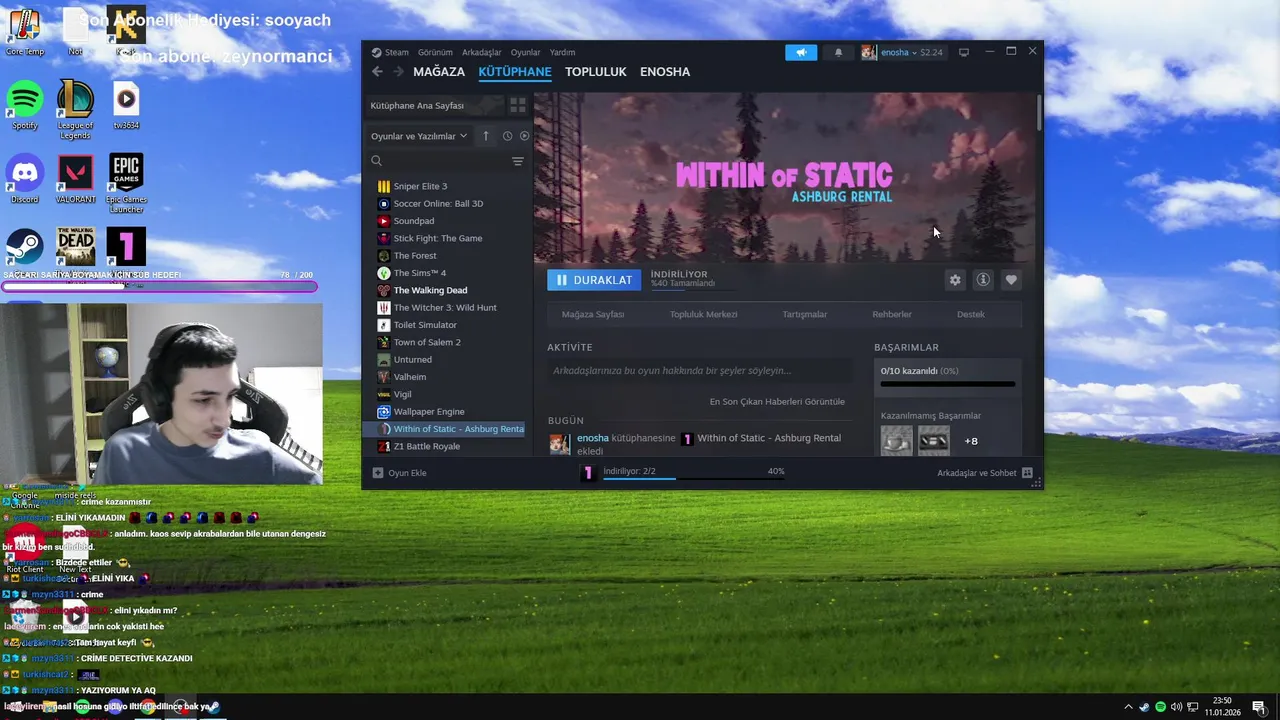Click the achievements 0/10 progress bar
Screen dimensions: 1280x720
(947, 384)
